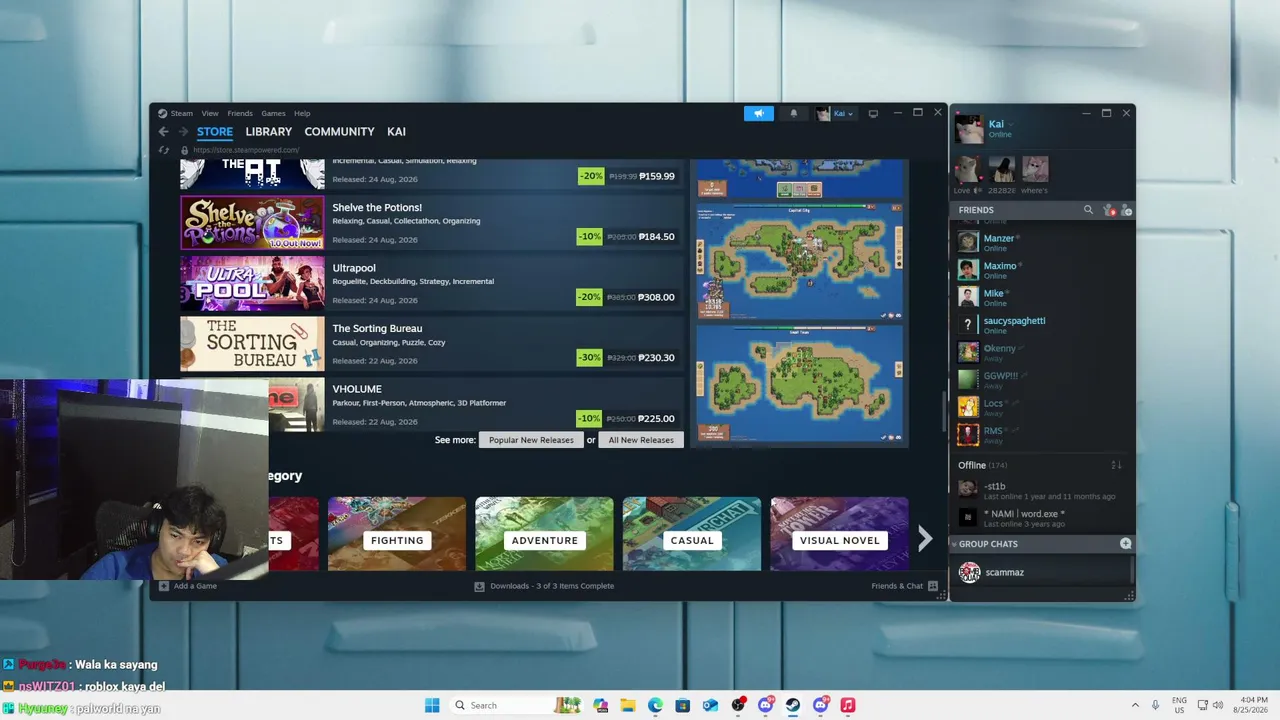This screenshot has width=1280, height=720.
Task: Open Windows Start menu
Action: (x=432, y=705)
